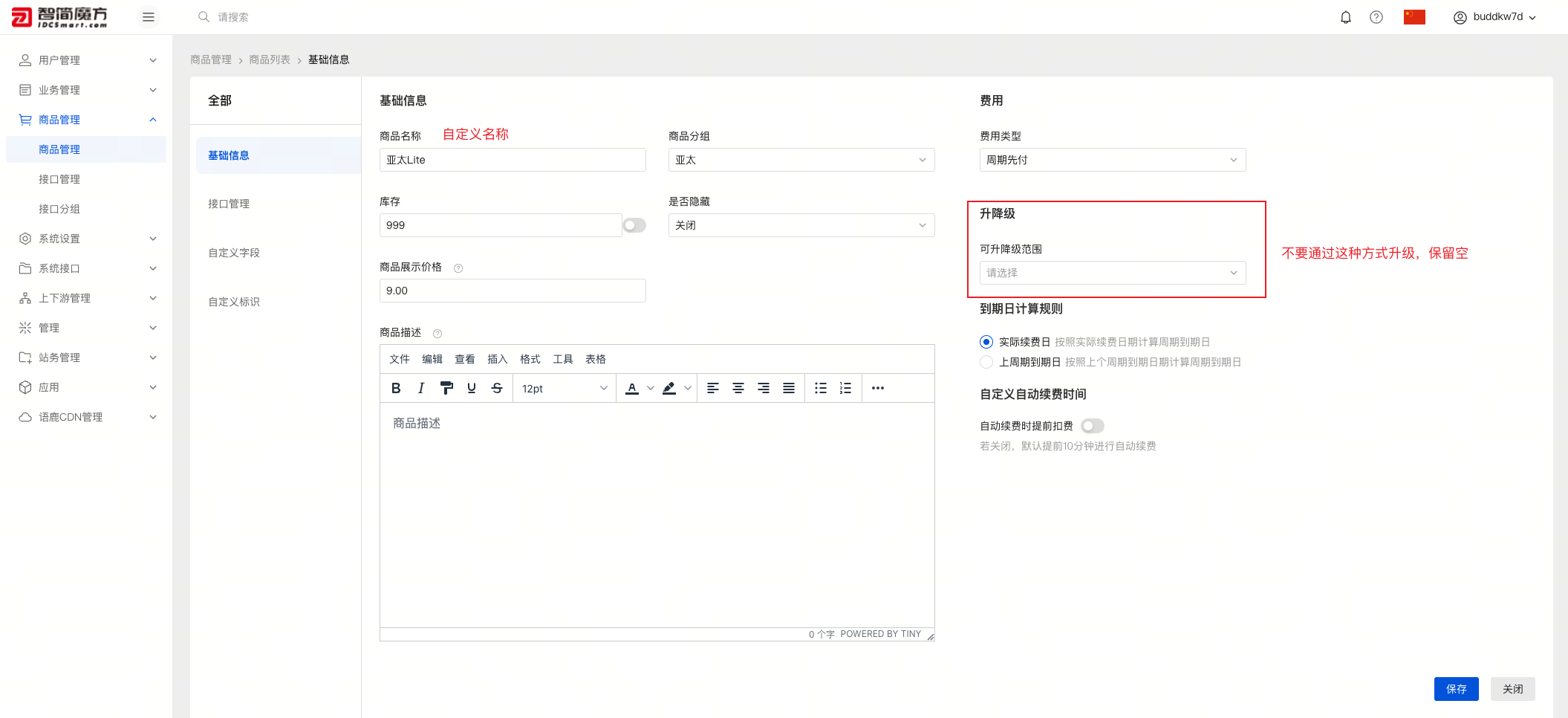Toggle the stock (库存) switch
Viewport: 1568px width, 718px height.
pyautogui.click(x=634, y=225)
